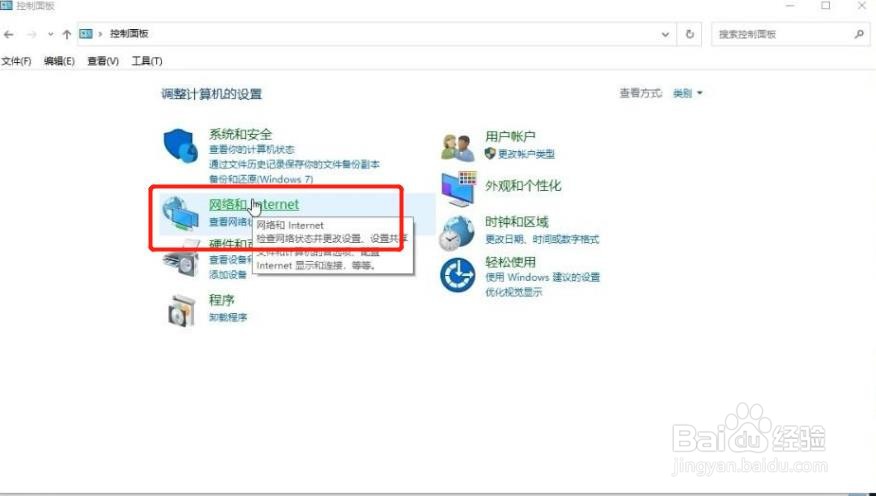Screen dimensions: 876x496
Task: Open the 轻松使用 category link
Action: pos(511,262)
